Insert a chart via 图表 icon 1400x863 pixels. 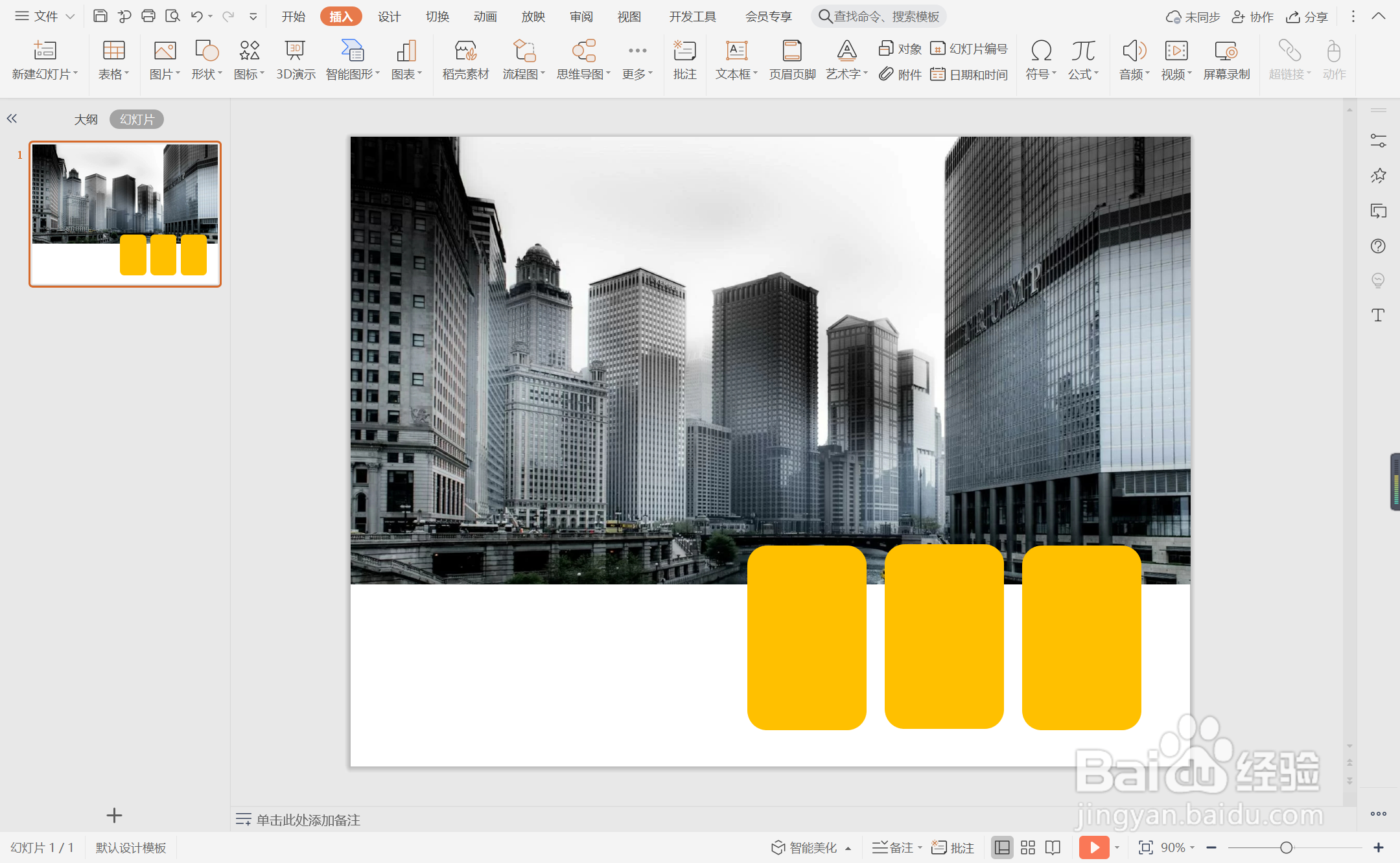[x=406, y=51]
